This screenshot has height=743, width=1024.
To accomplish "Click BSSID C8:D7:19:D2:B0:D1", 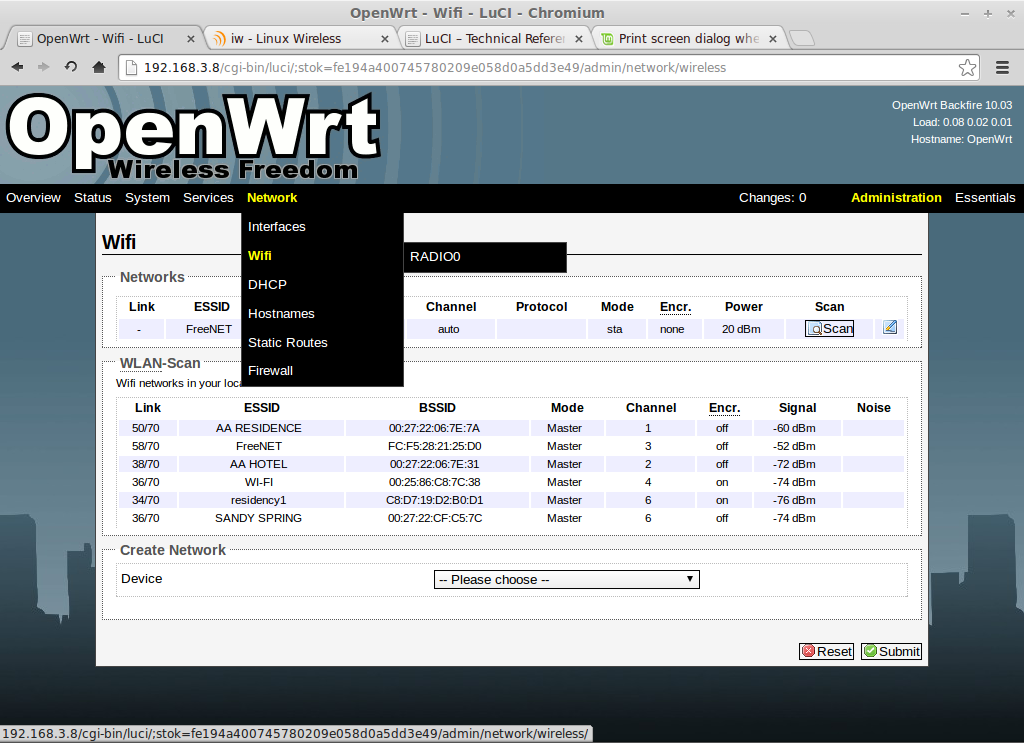I will coord(435,500).
